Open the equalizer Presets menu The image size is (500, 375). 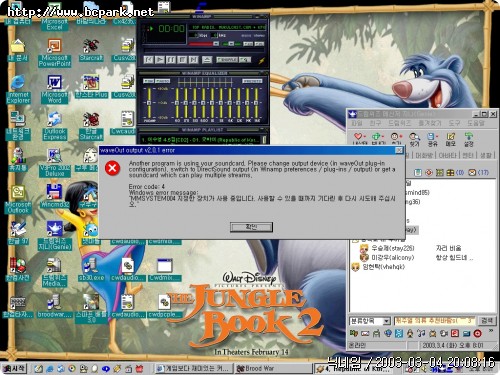click(252, 81)
